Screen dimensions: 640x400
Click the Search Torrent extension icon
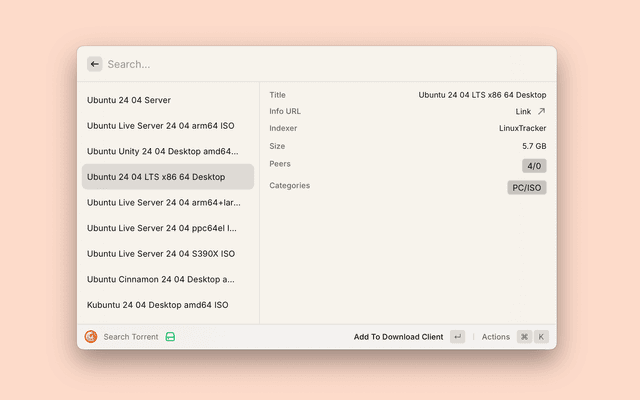click(x=91, y=337)
